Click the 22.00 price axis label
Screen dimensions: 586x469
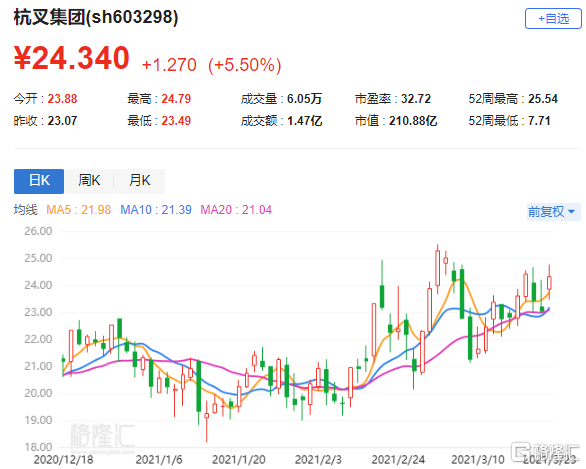[x=38, y=339]
